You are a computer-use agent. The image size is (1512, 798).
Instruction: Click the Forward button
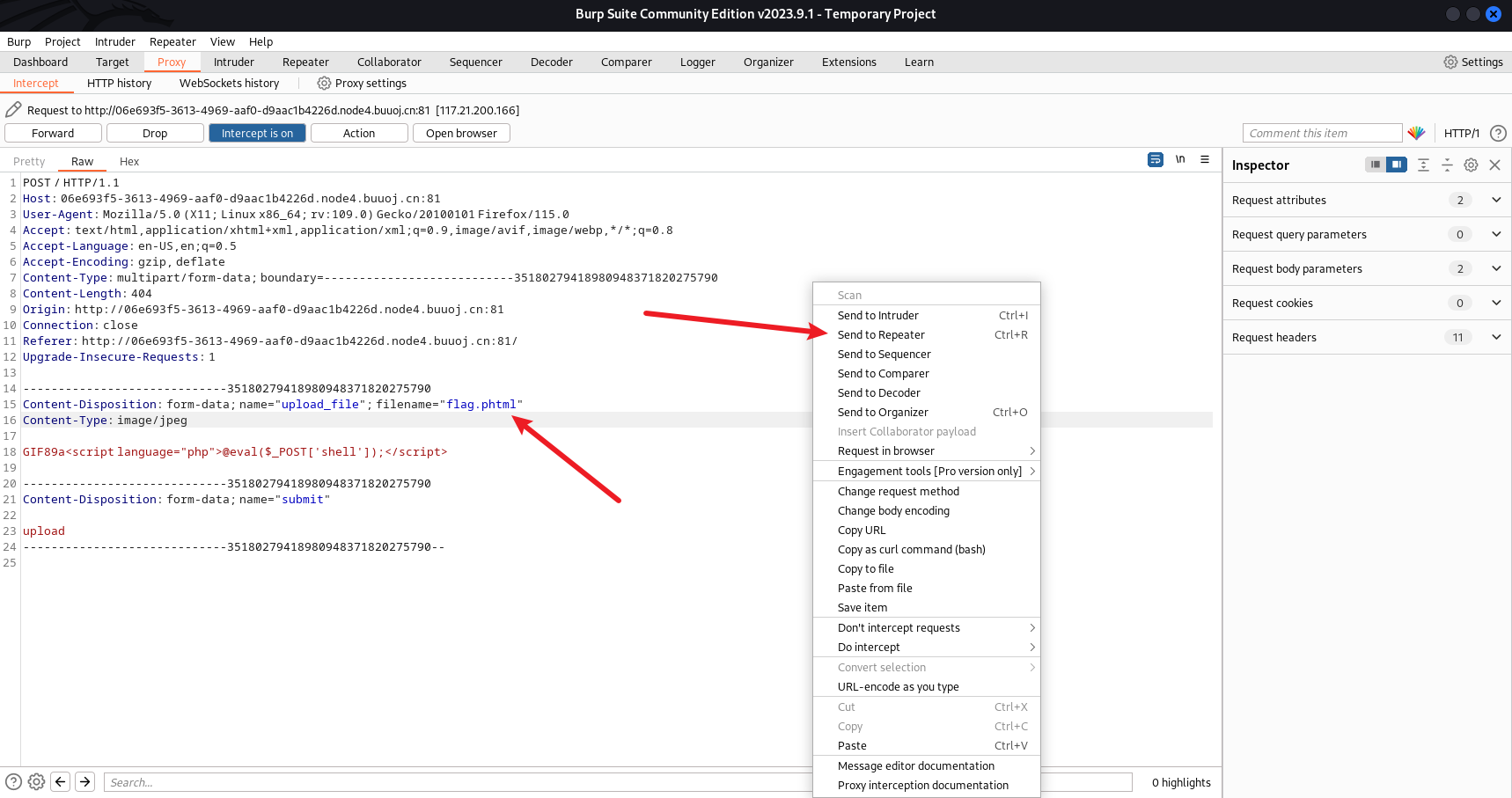tap(53, 133)
